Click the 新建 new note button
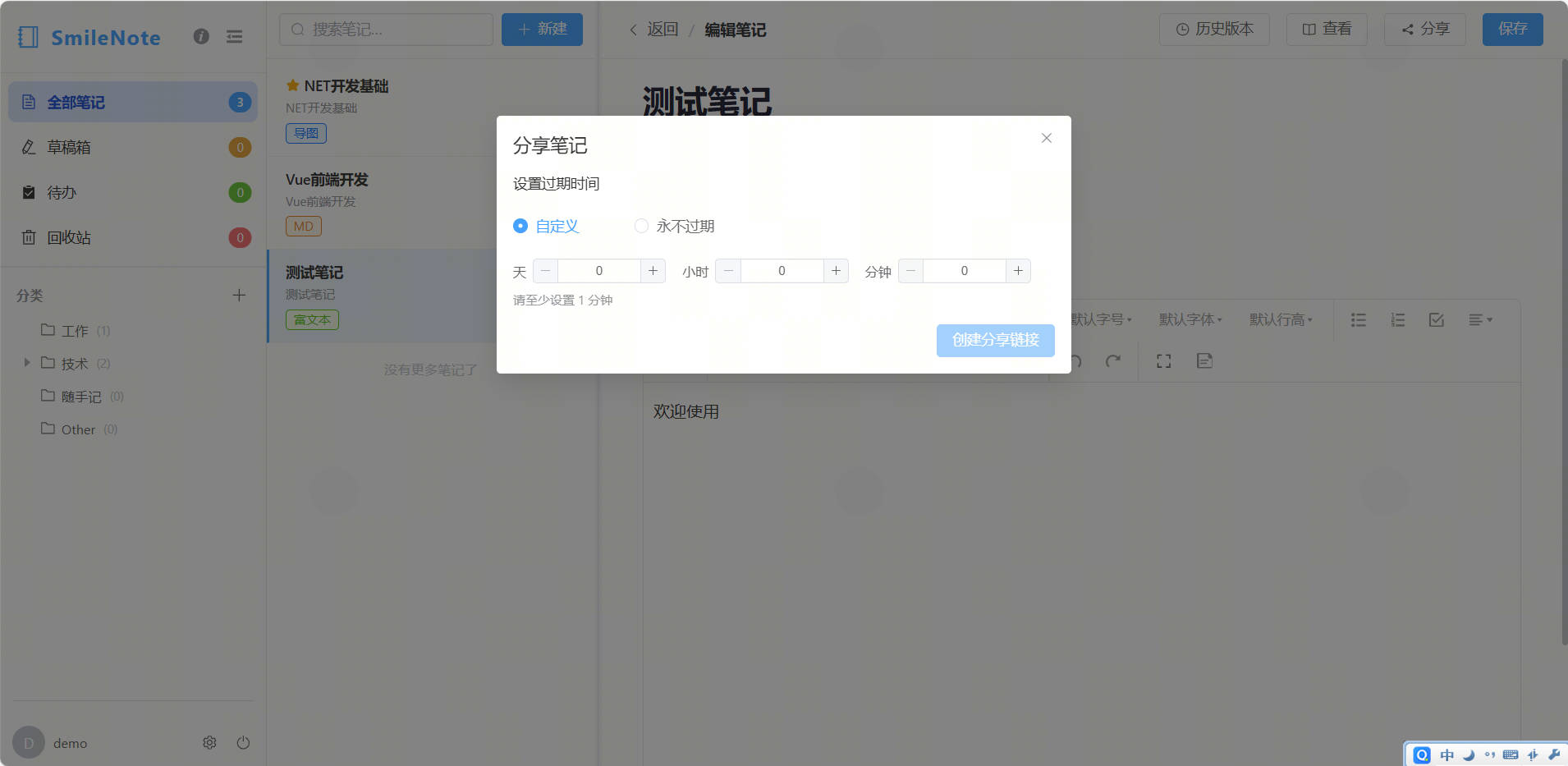This screenshot has height=766, width=1568. coord(542,30)
